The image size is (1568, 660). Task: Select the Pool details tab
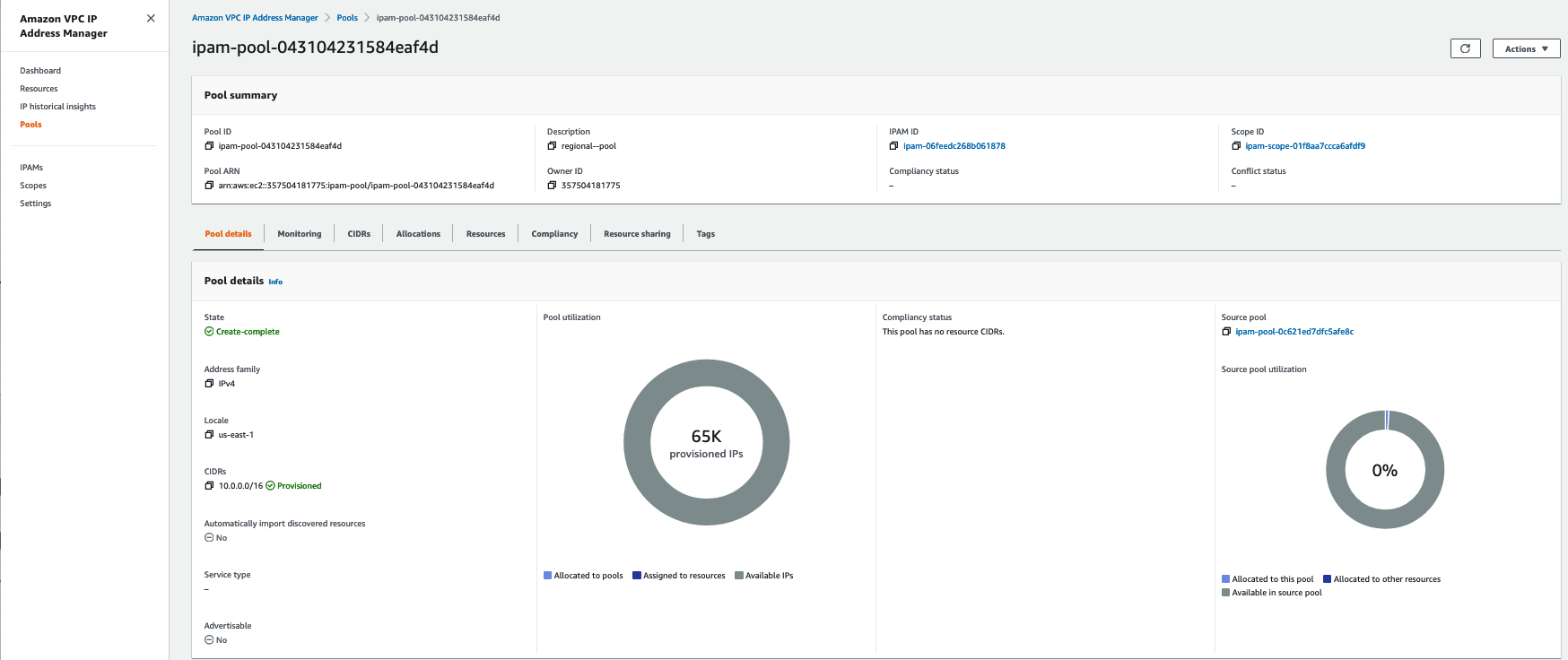[x=228, y=234]
